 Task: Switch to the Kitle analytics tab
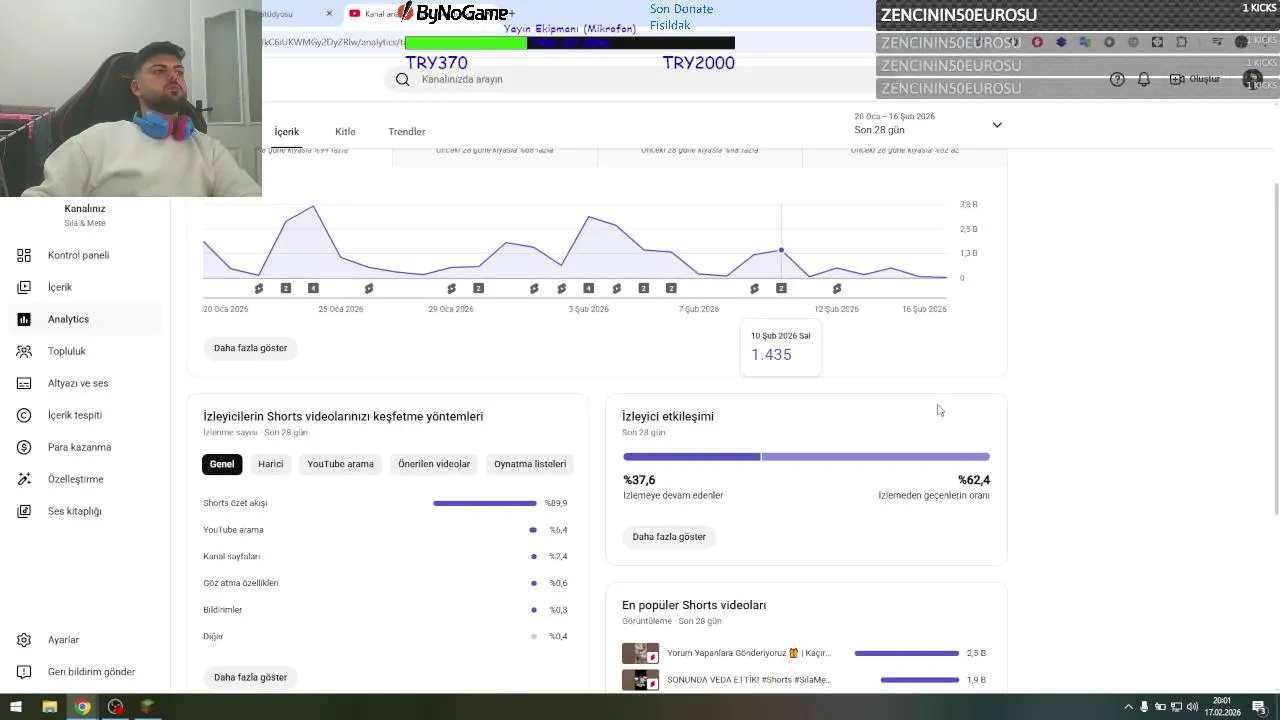click(x=345, y=131)
